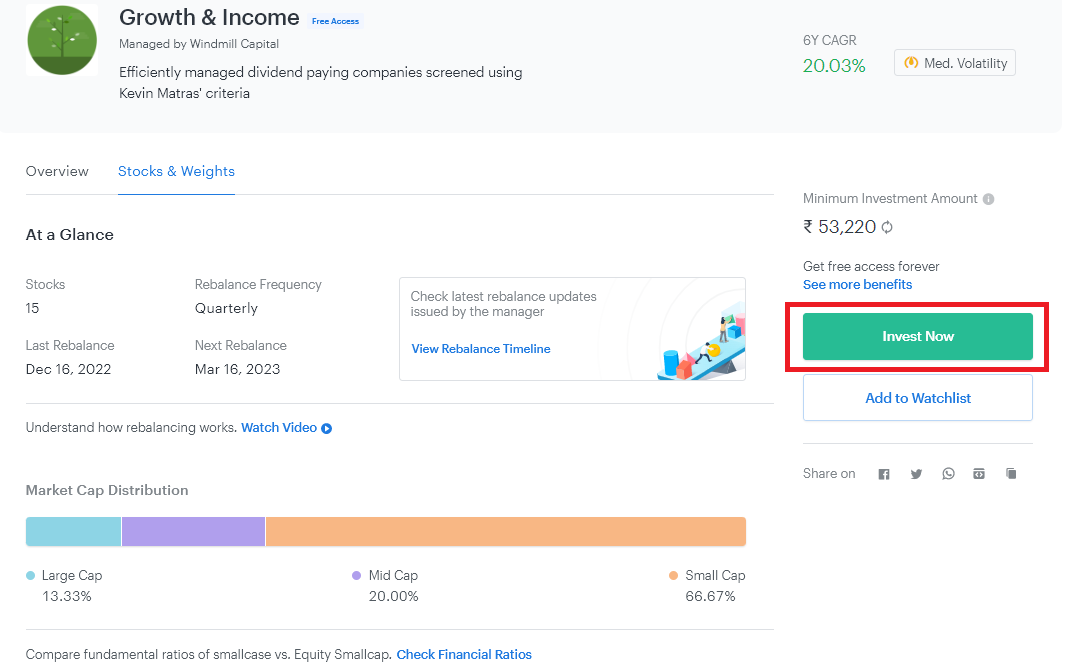Click the Mid Cap purple bar segment
The height and width of the screenshot is (667, 1072).
click(193, 531)
